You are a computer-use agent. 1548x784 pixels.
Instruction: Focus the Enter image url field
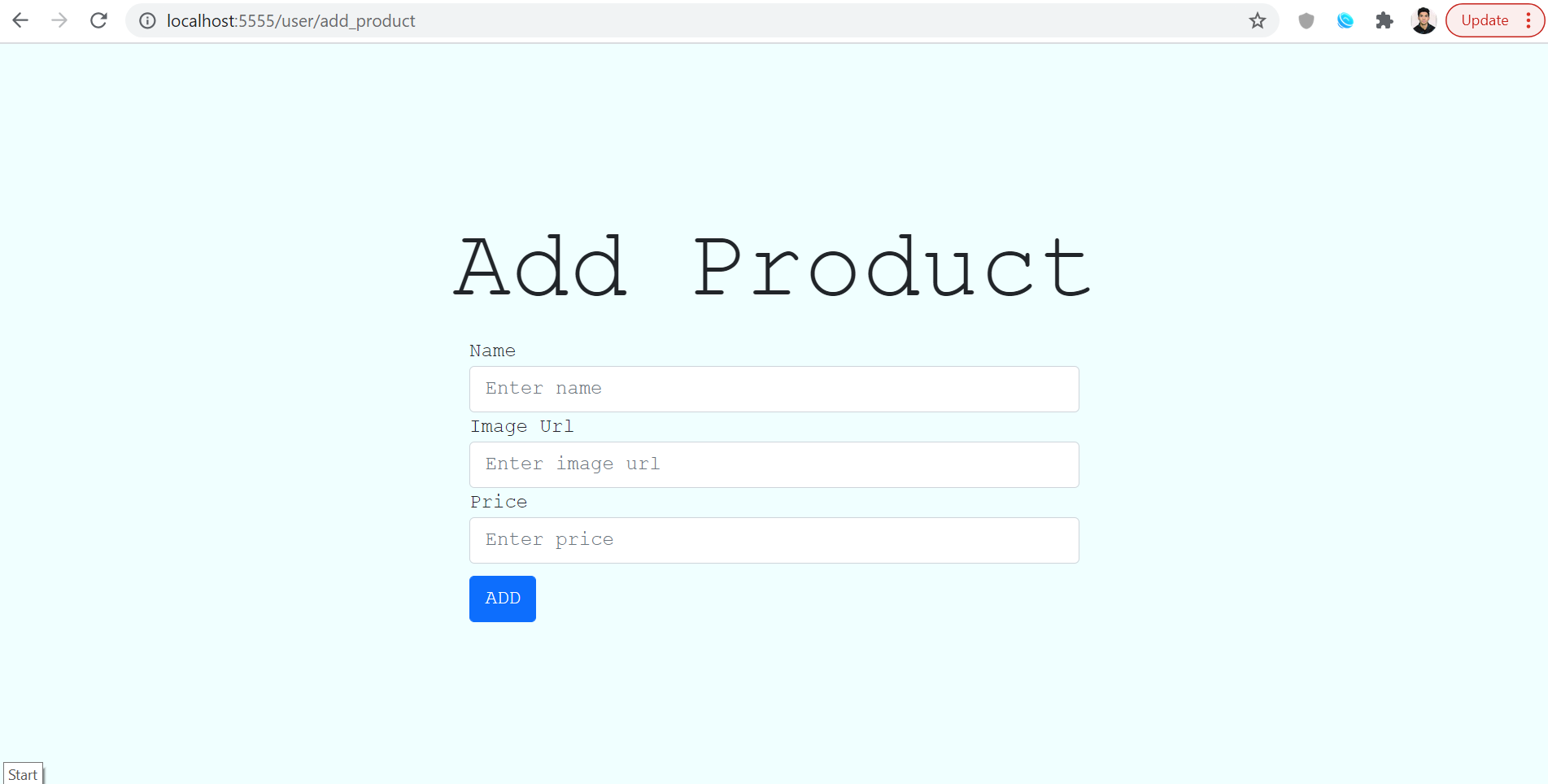coord(774,464)
